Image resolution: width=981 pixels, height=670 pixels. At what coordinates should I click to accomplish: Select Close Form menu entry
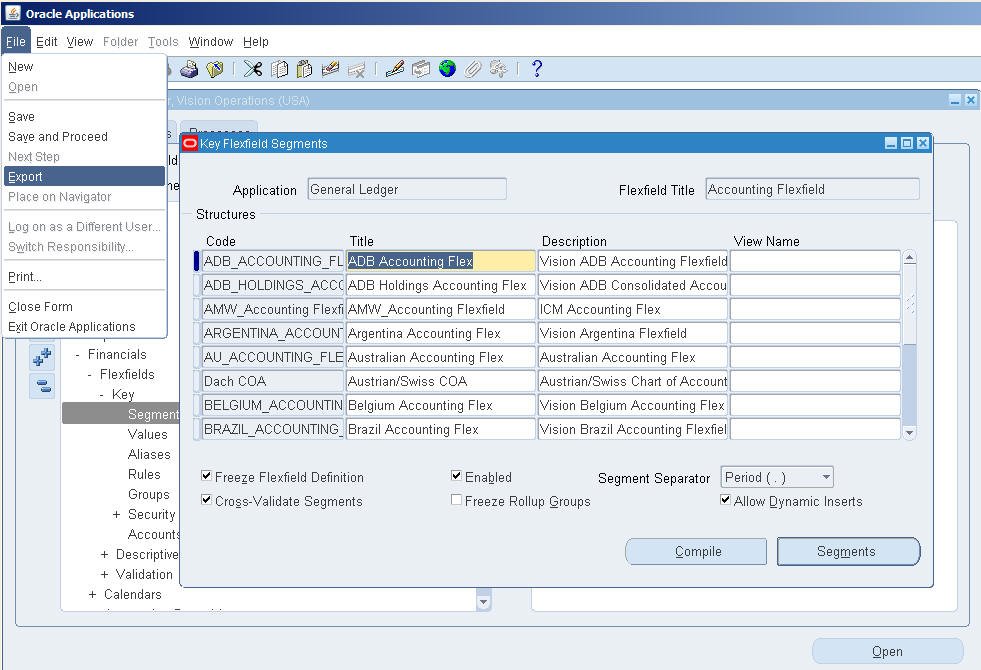click(x=84, y=307)
